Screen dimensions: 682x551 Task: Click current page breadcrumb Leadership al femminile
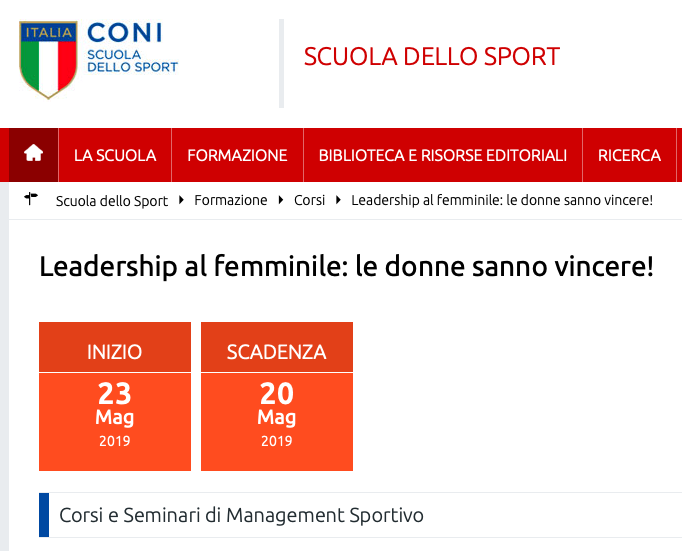(502, 200)
